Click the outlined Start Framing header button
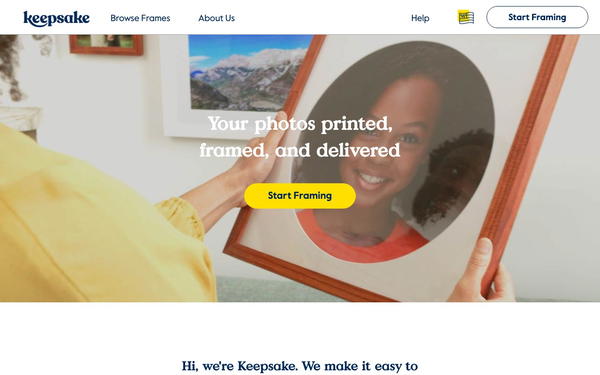Viewport: 600px width, 375px height. coord(537,17)
